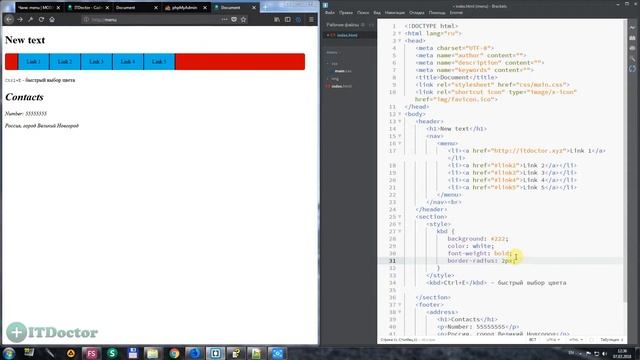Open the Отладка menu in Brackets
The width and height of the screenshot is (640, 360).
click(x=417, y=13)
